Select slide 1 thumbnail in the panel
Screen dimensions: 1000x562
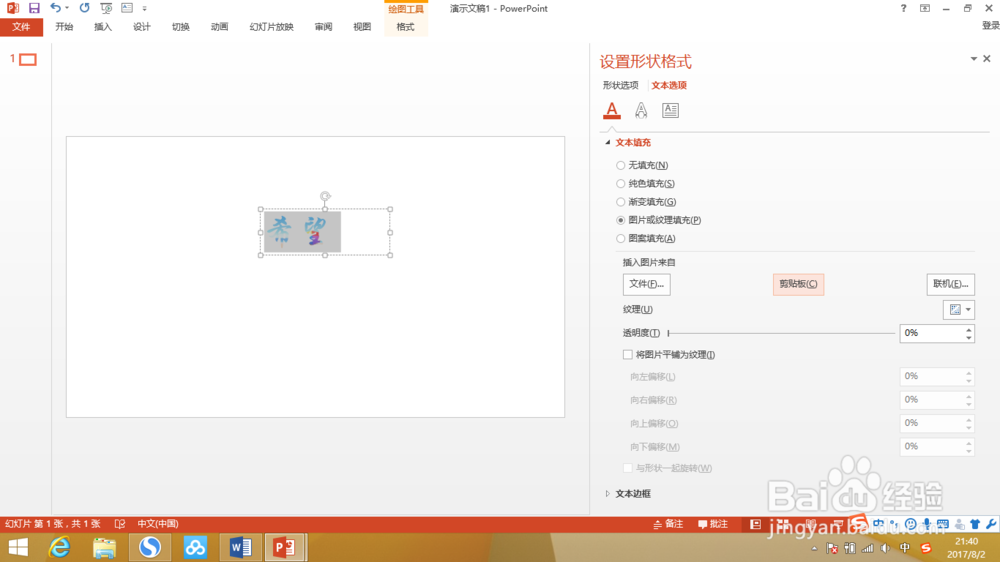click(27, 59)
